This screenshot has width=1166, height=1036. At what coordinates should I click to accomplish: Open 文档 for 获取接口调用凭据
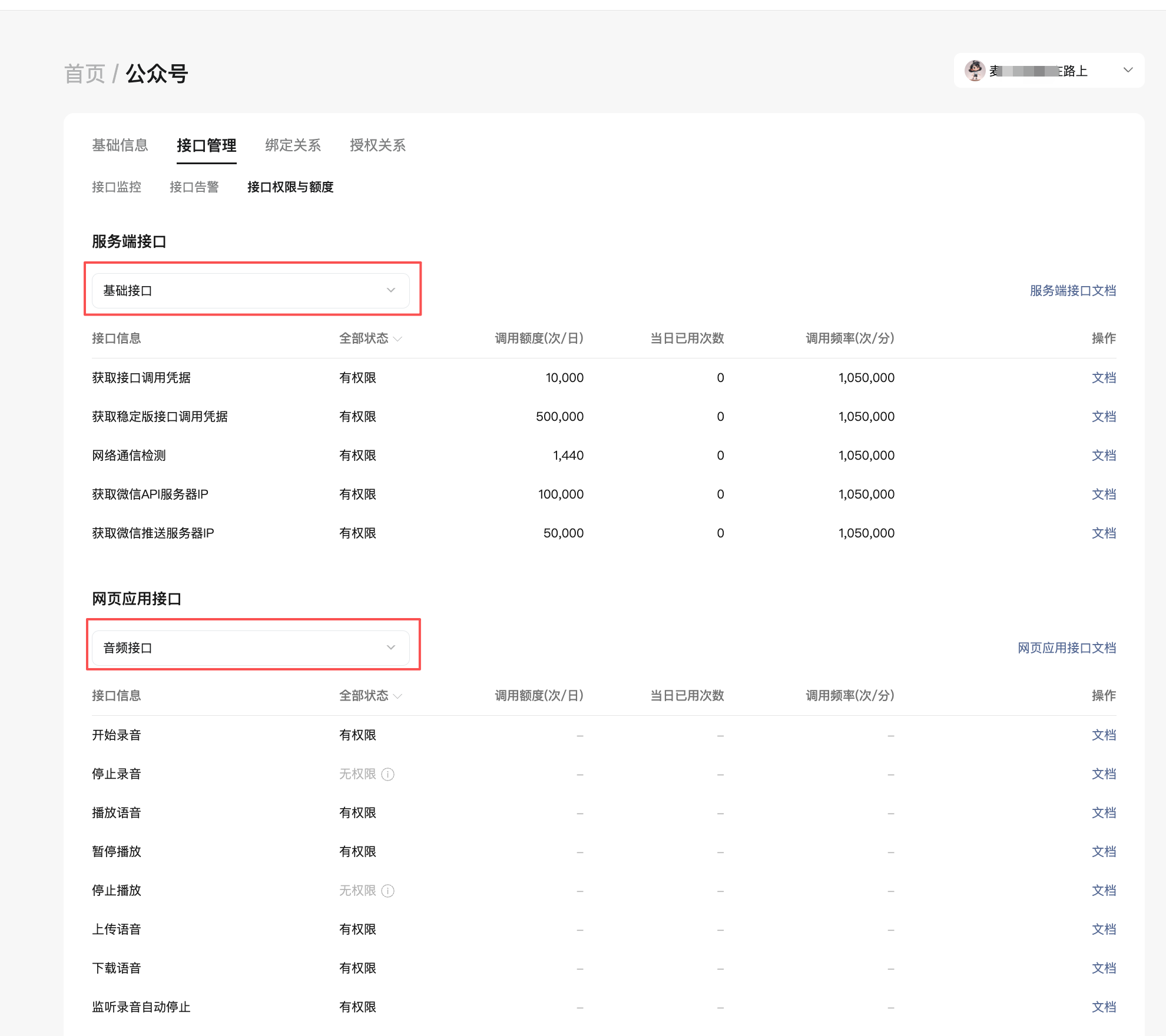(1104, 378)
